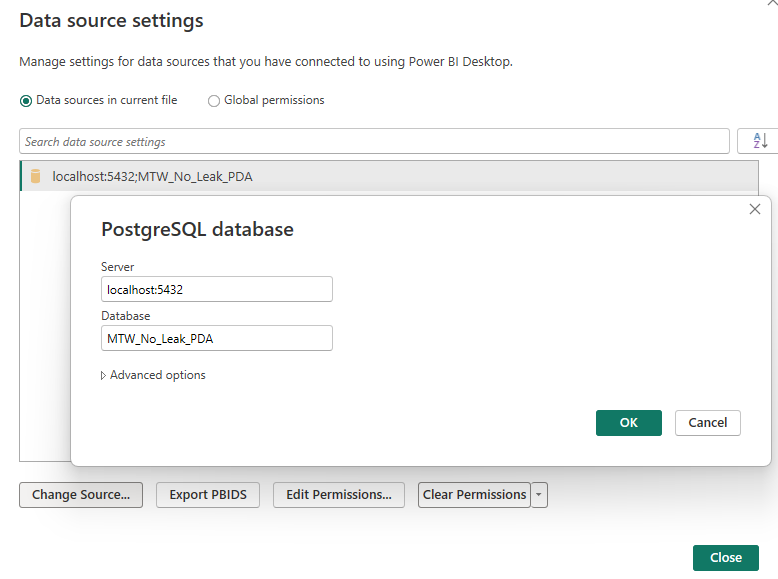The image size is (778, 579).
Task: Click Export PBIDS
Action: 208,495
